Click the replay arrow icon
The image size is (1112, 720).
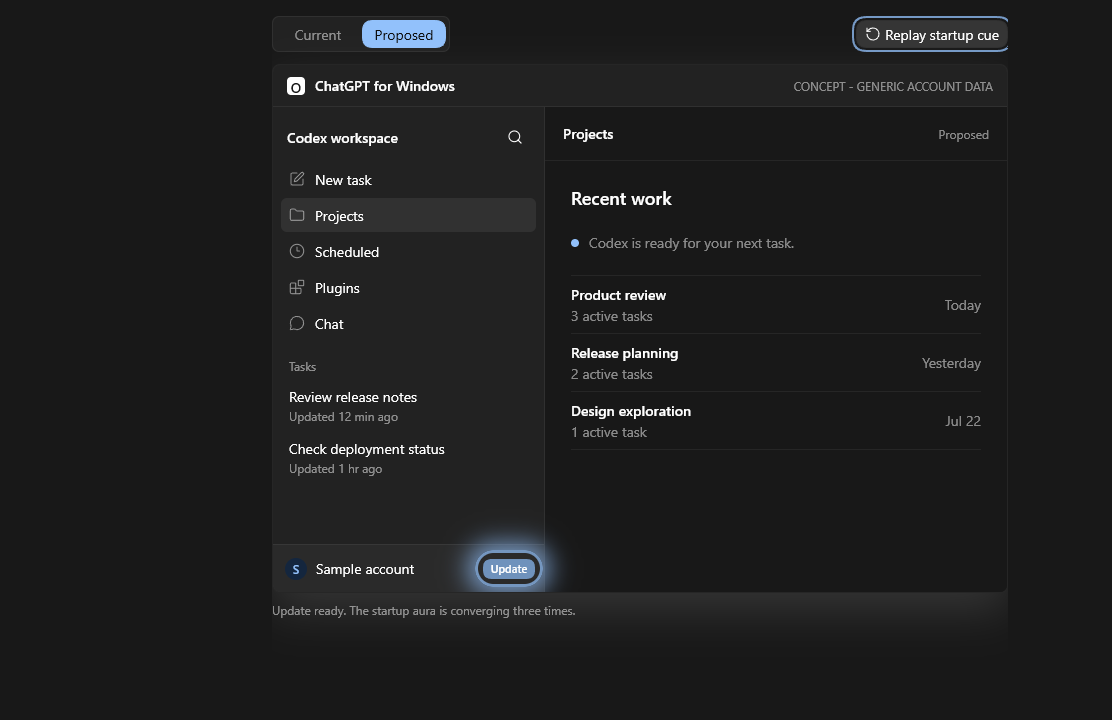[x=872, y=34]
